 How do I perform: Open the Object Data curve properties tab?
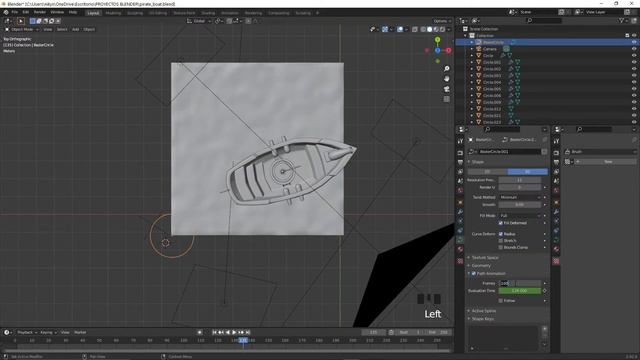(x=460, y=240)
